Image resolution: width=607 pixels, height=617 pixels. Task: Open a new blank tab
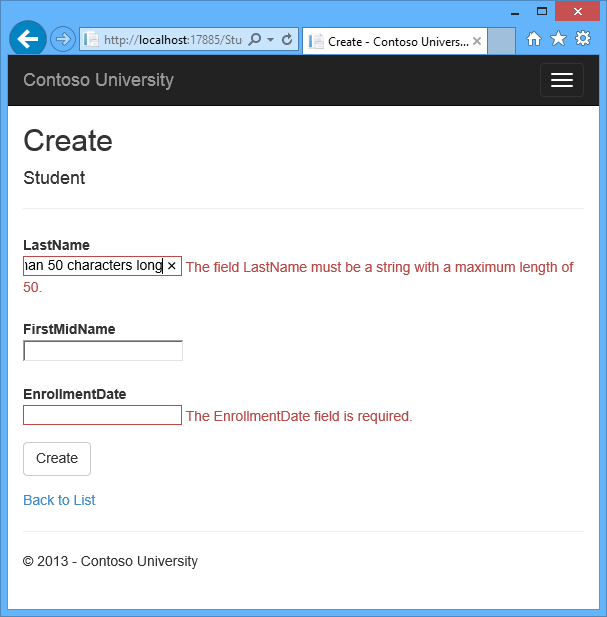(x=502, y=41)
